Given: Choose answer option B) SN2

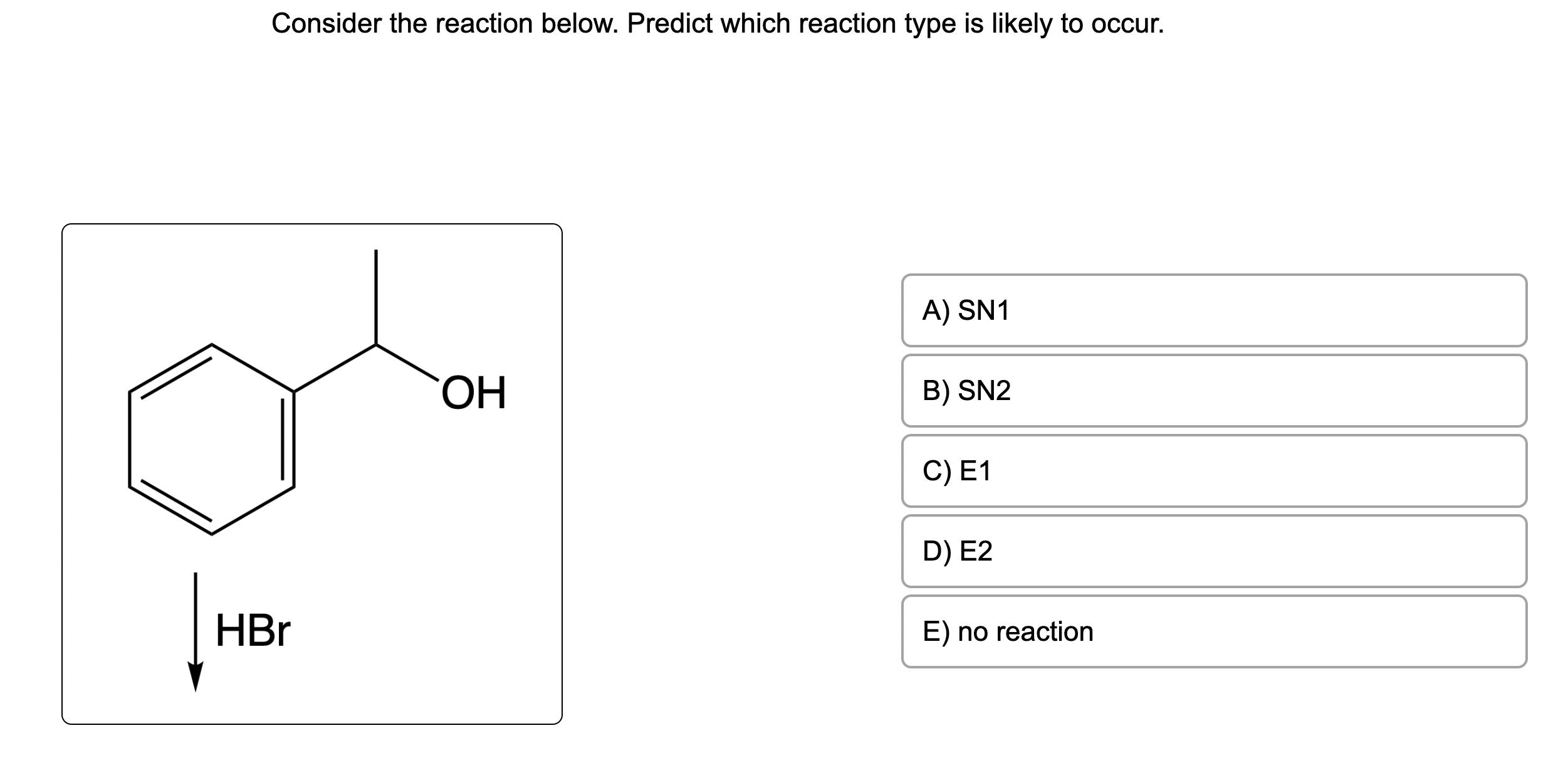Looking at the screenshot, I should 1214,391.
